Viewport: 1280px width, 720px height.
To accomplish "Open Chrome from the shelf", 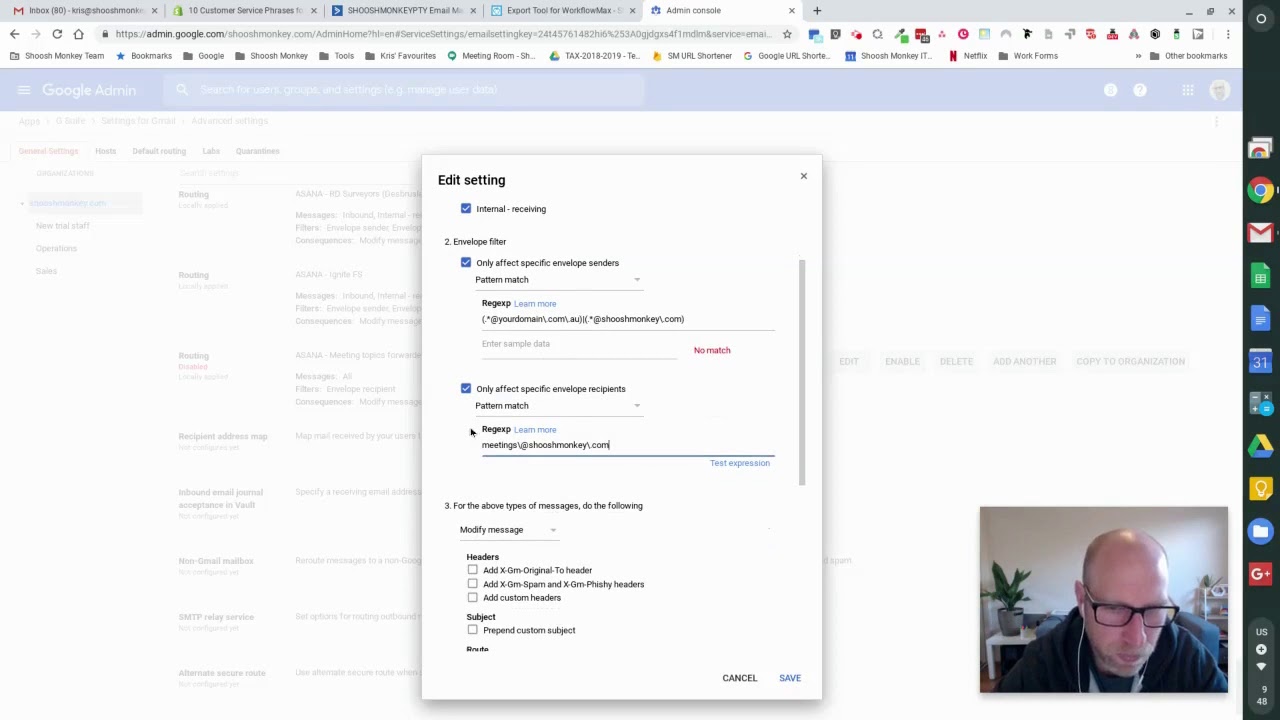I will 1260,190.
